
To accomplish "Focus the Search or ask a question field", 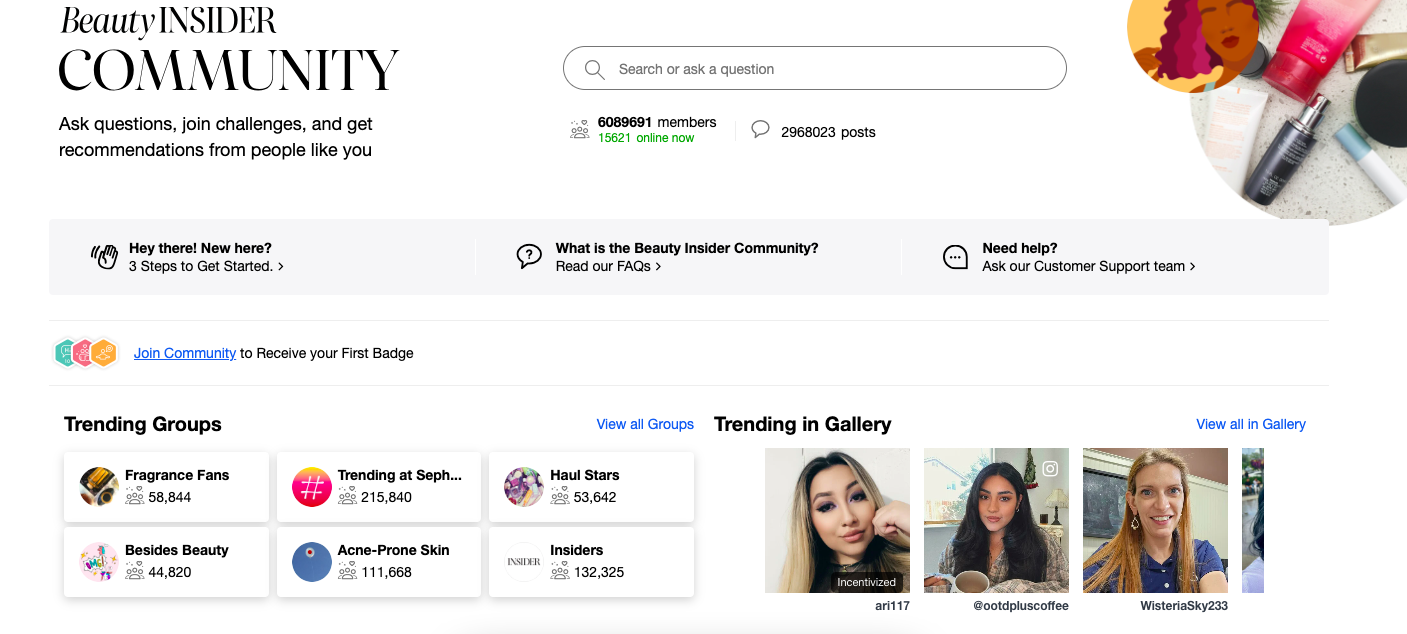I will tap(815, 69).
